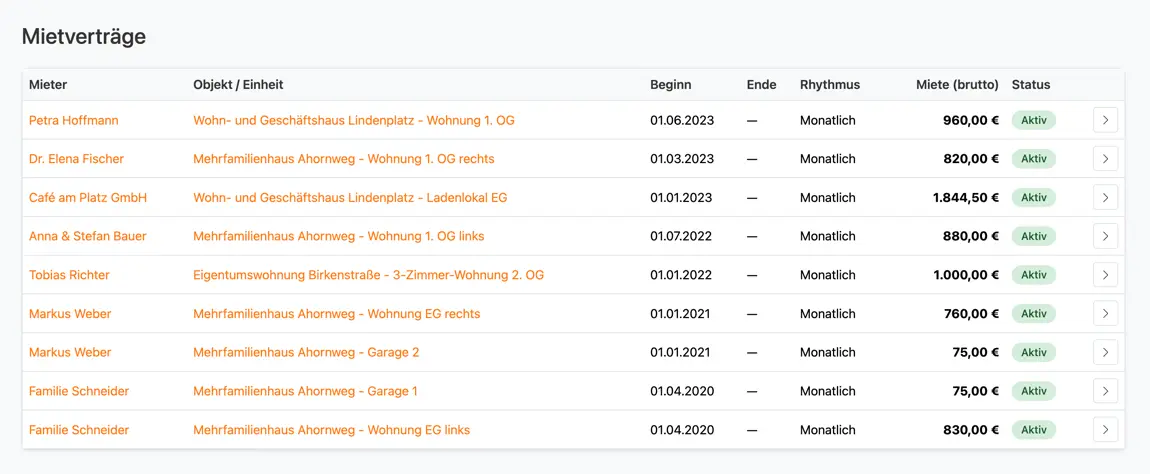
Task: Open details arrow for Café am Platz GmbH
Action: pyautogui.click(x=1105, y=198)
